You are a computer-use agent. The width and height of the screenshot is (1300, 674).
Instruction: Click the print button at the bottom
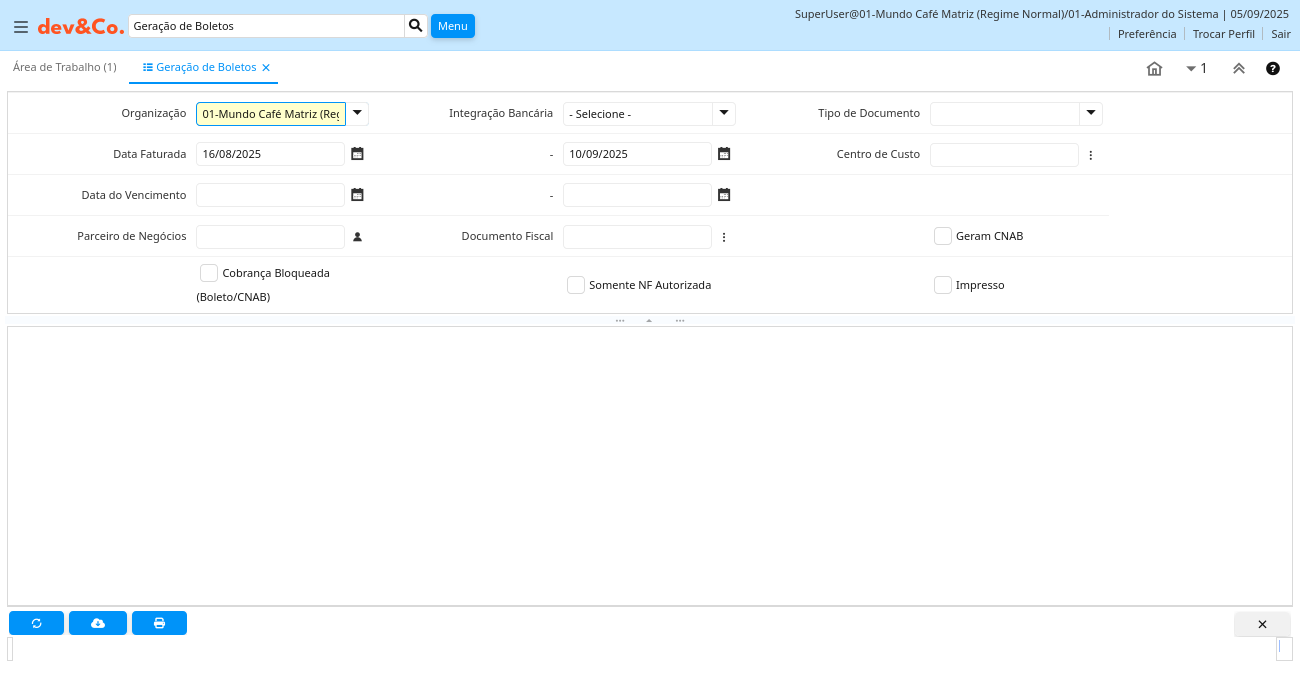tap(159, 623)
